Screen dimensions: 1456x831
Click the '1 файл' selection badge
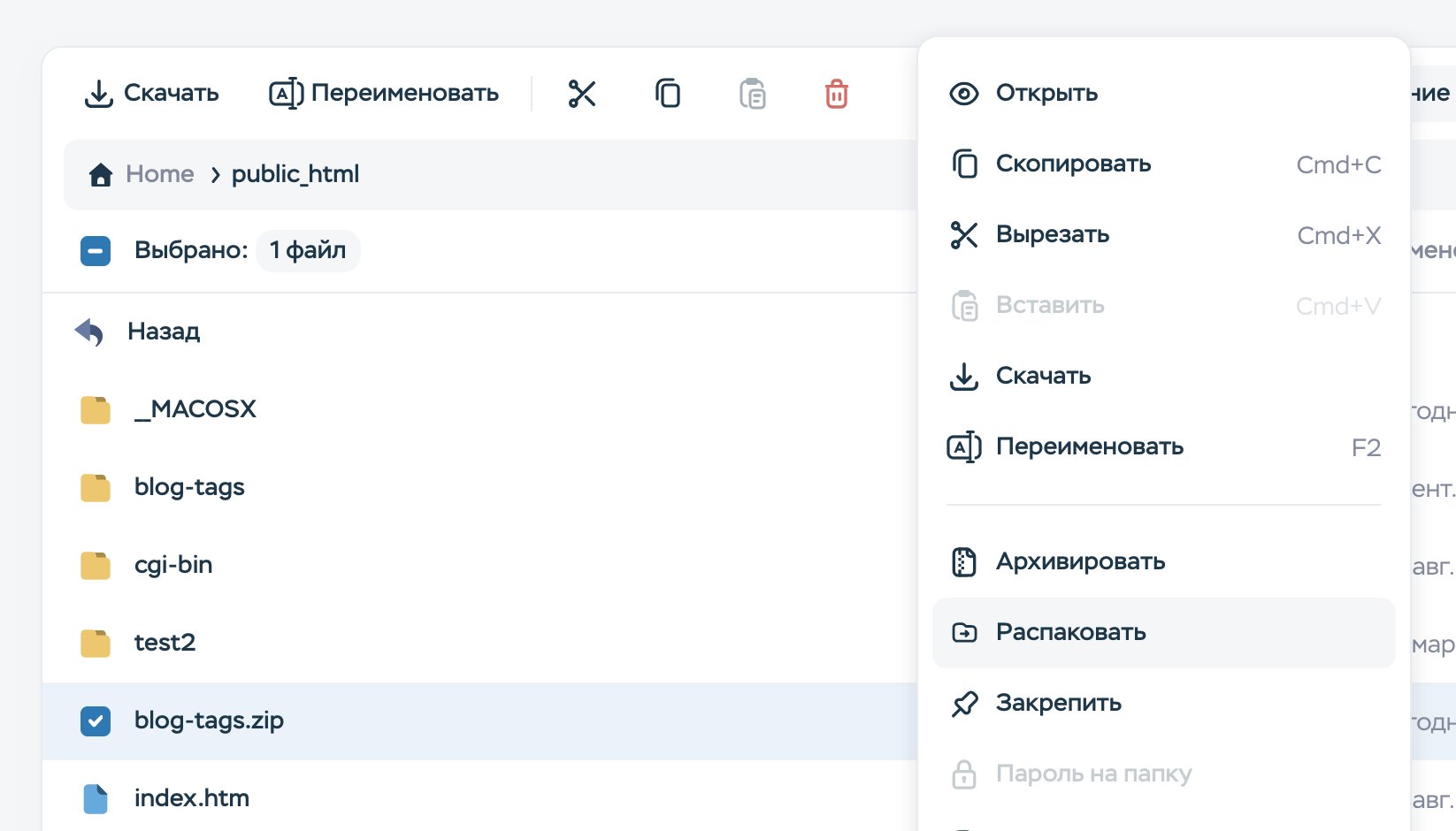click(x=308, y=251)
